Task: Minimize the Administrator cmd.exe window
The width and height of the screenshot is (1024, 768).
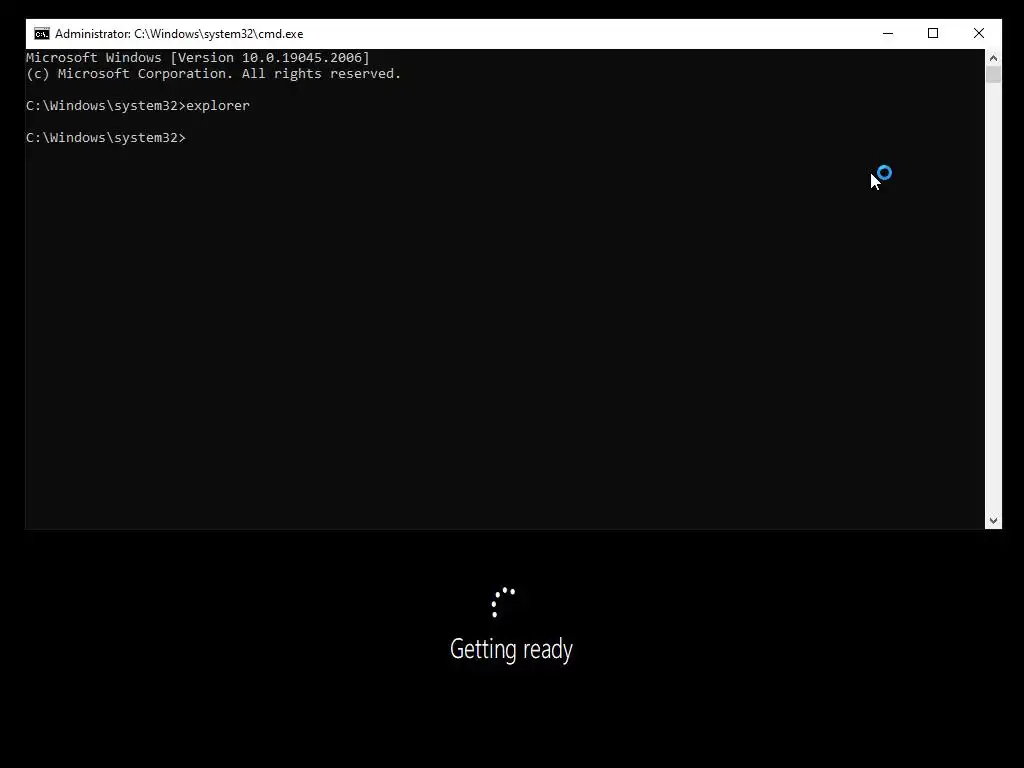Action: (888, 33)
